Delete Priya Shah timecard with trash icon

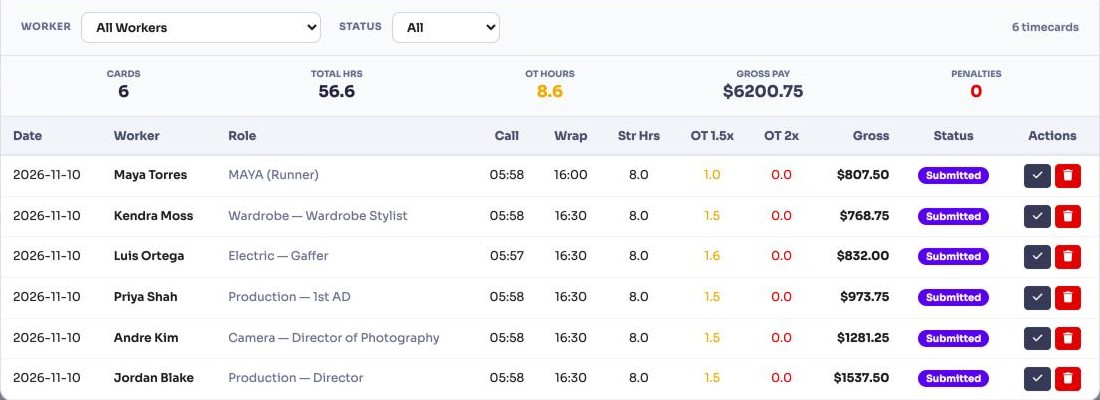pos(1068,298)
